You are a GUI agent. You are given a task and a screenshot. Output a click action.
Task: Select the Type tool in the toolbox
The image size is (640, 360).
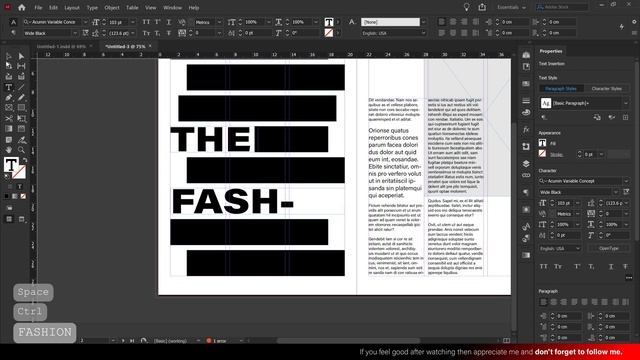tap(9, 87)
